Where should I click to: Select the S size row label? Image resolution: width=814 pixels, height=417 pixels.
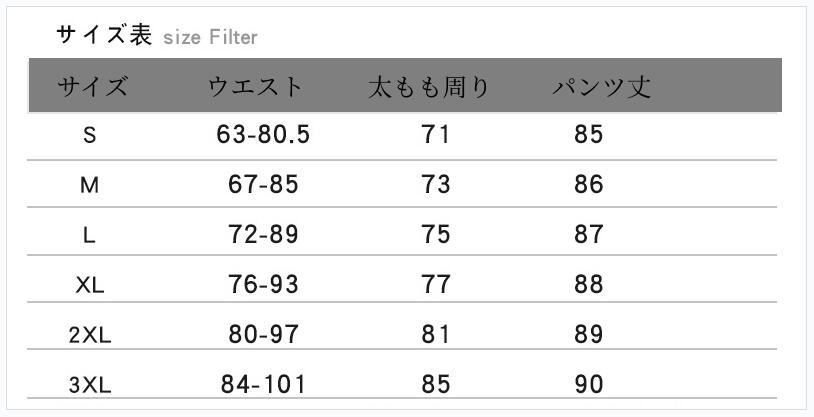(x=90, y=135)
